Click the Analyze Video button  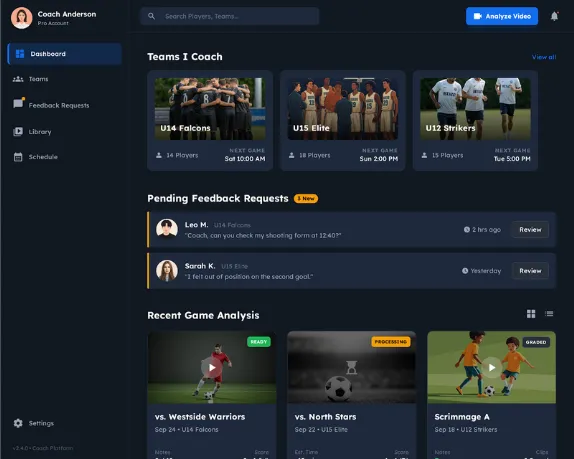tap(502, 16)
